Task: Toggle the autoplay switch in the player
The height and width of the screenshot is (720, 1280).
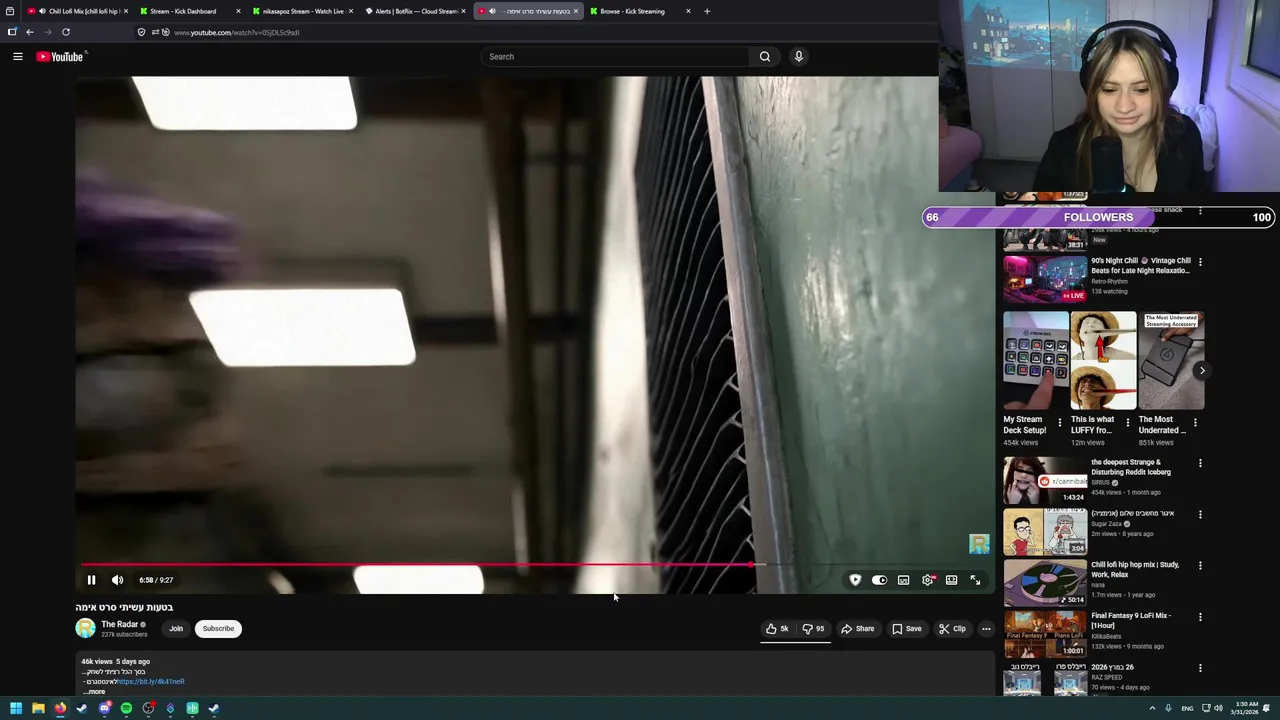Action: pyautogui.click(x=879, y=580)
